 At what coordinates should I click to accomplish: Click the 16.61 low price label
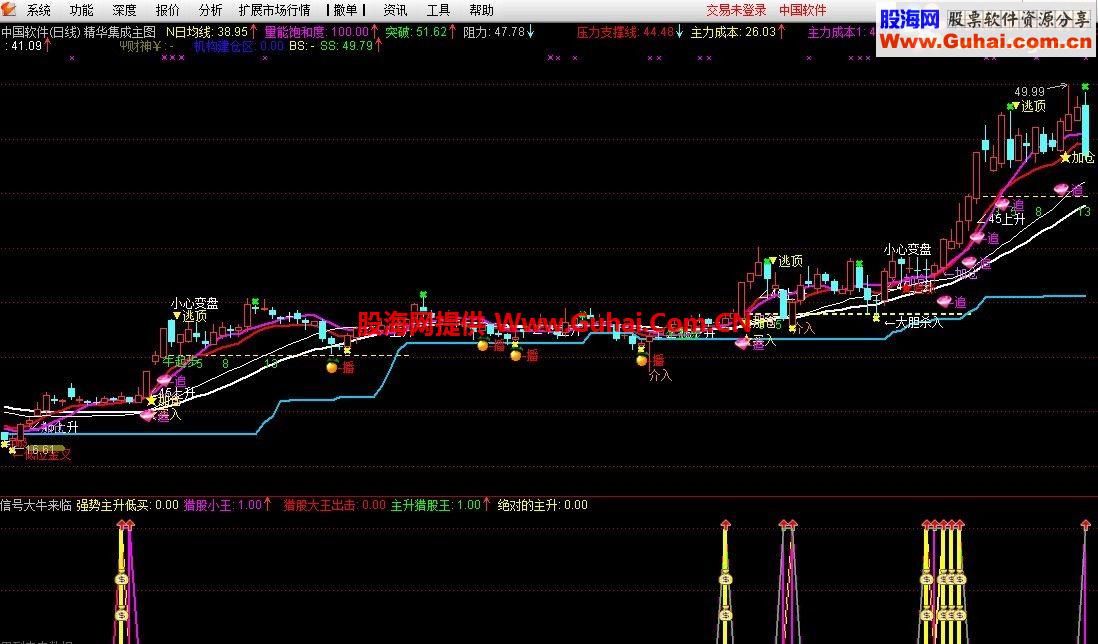39,449
